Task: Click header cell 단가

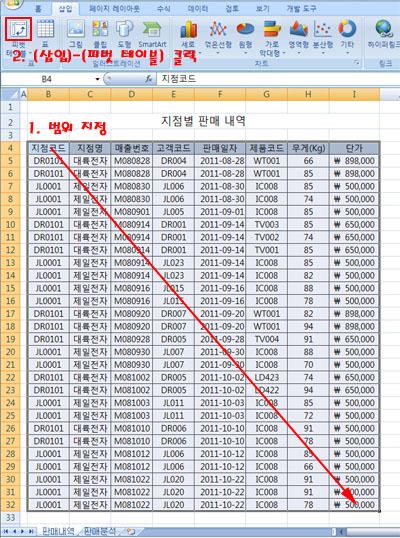Action: point(354,148)
